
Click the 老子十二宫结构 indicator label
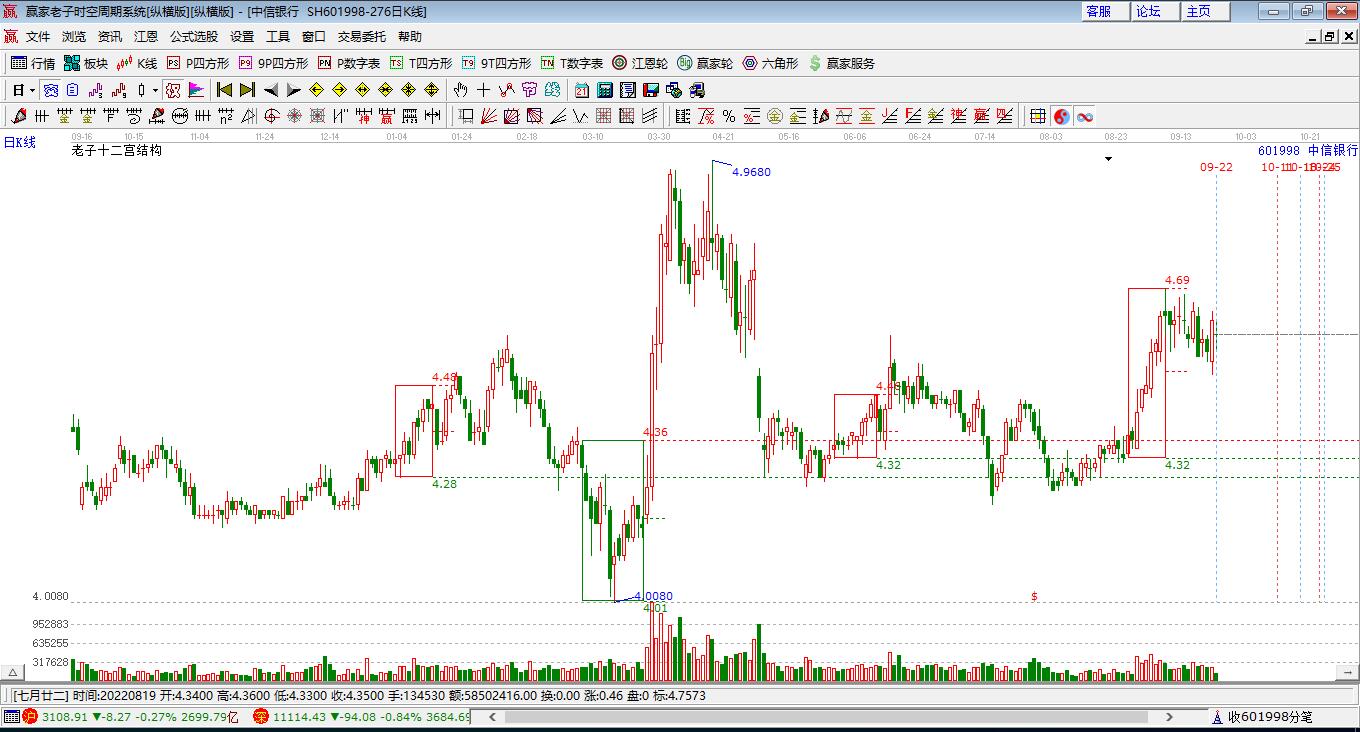(116, 150)
